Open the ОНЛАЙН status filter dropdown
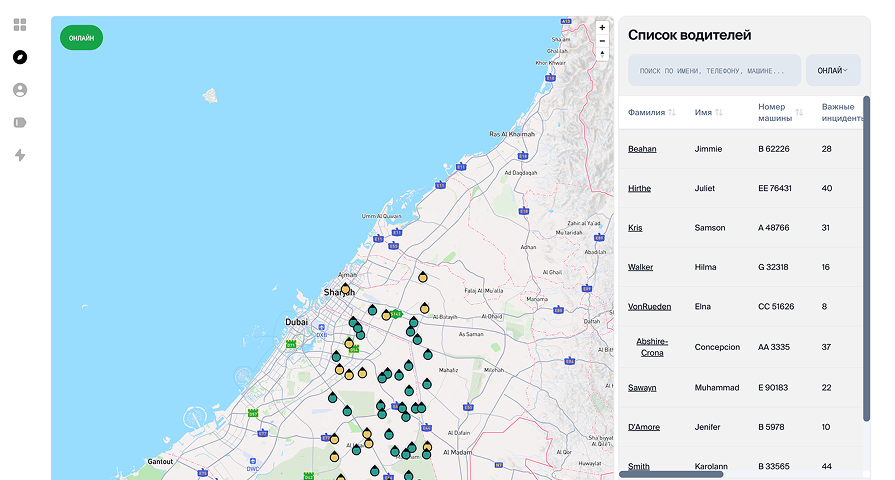The height and width of the screenshot is (480, 895). tap(832, 70)
